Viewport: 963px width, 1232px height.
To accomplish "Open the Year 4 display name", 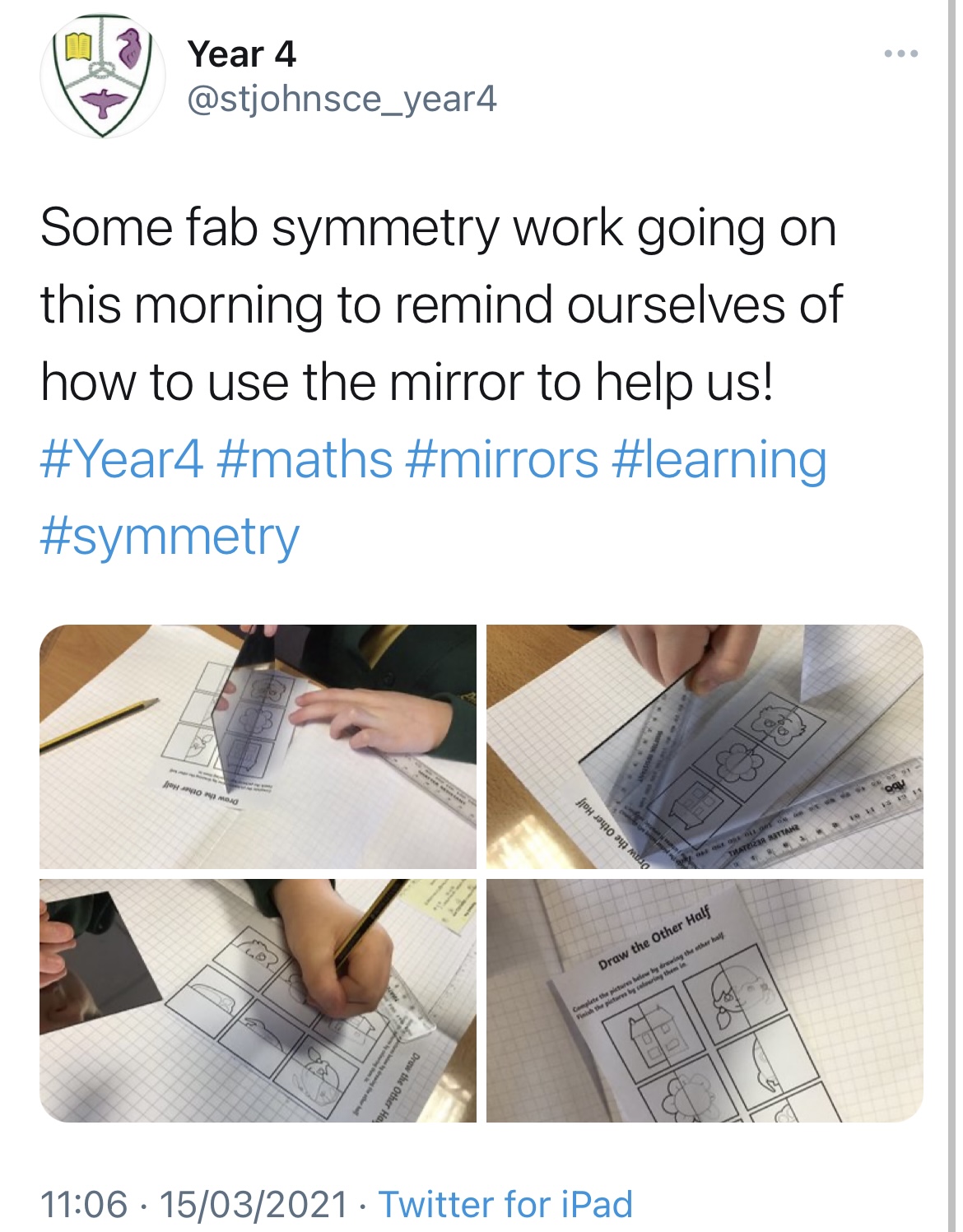I will [x=241, y=54].
